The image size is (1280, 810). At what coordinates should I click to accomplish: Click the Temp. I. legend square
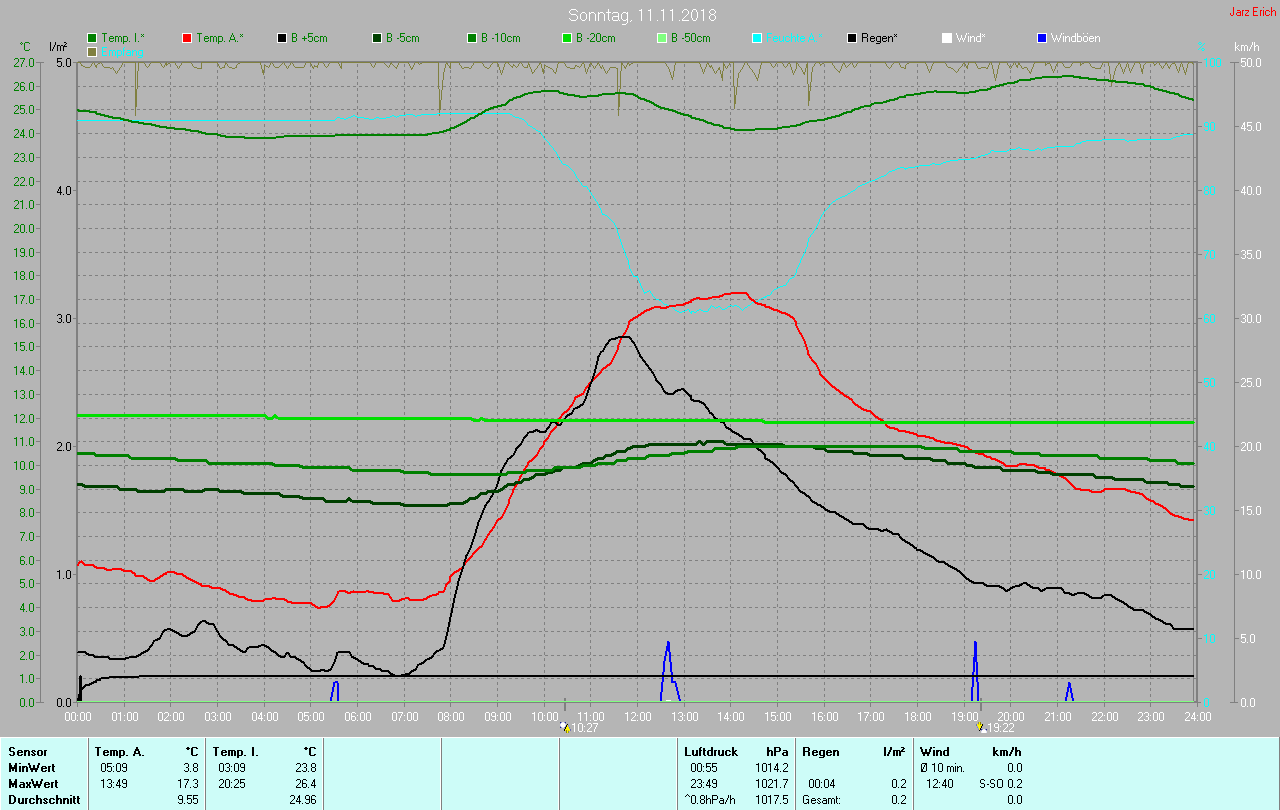tap(93, 38)
